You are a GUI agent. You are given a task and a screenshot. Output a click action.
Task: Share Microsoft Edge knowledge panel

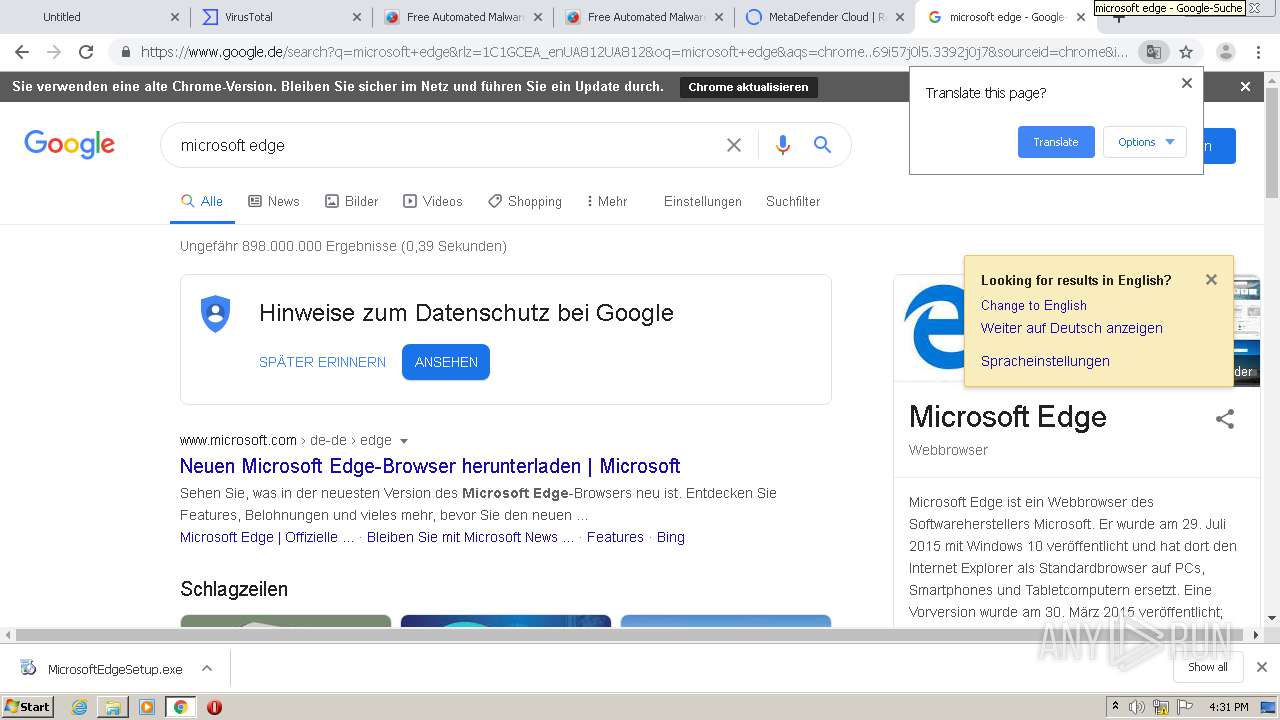[x=1225, y=419]
